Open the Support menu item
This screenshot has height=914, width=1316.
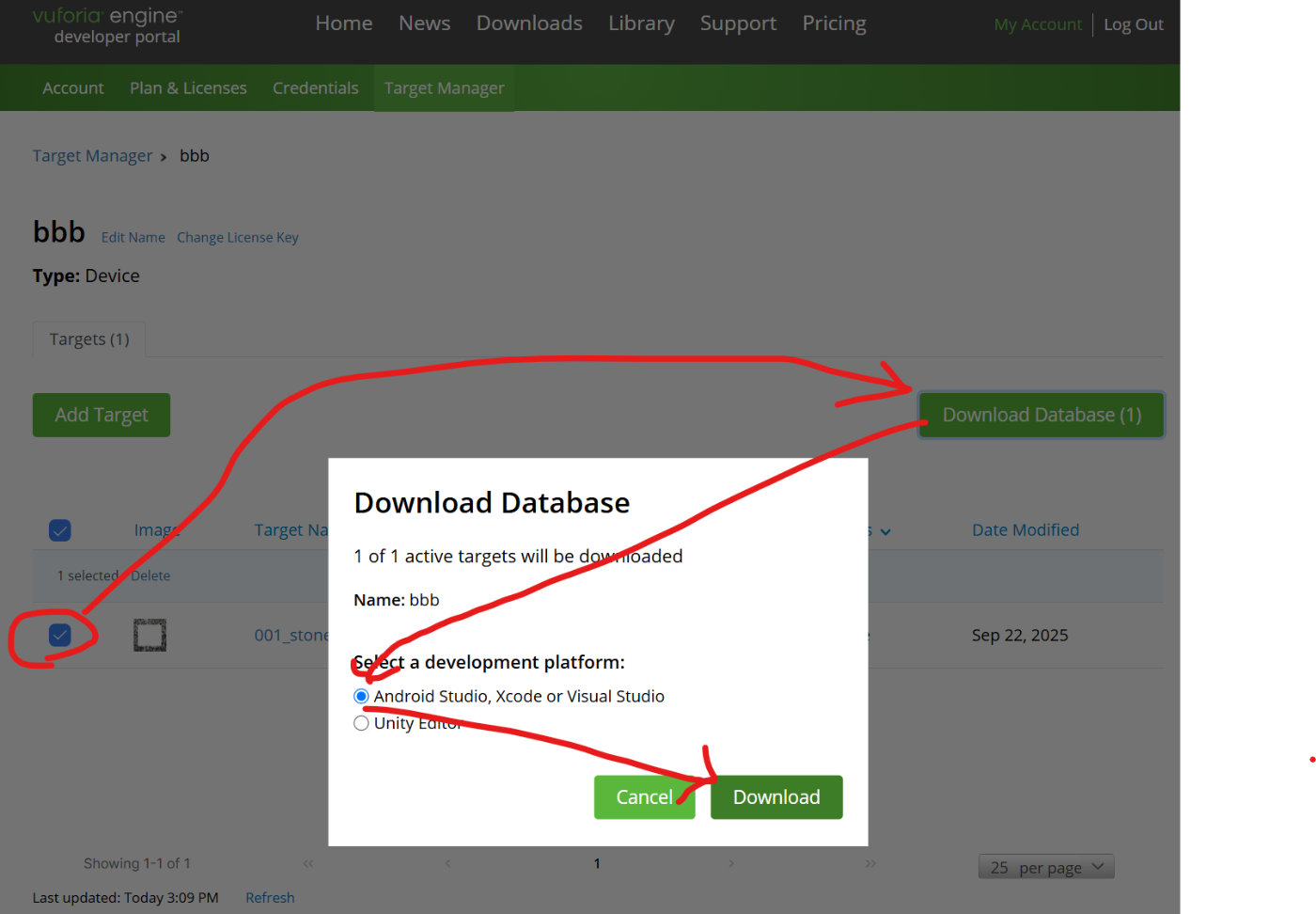[738, 24]
